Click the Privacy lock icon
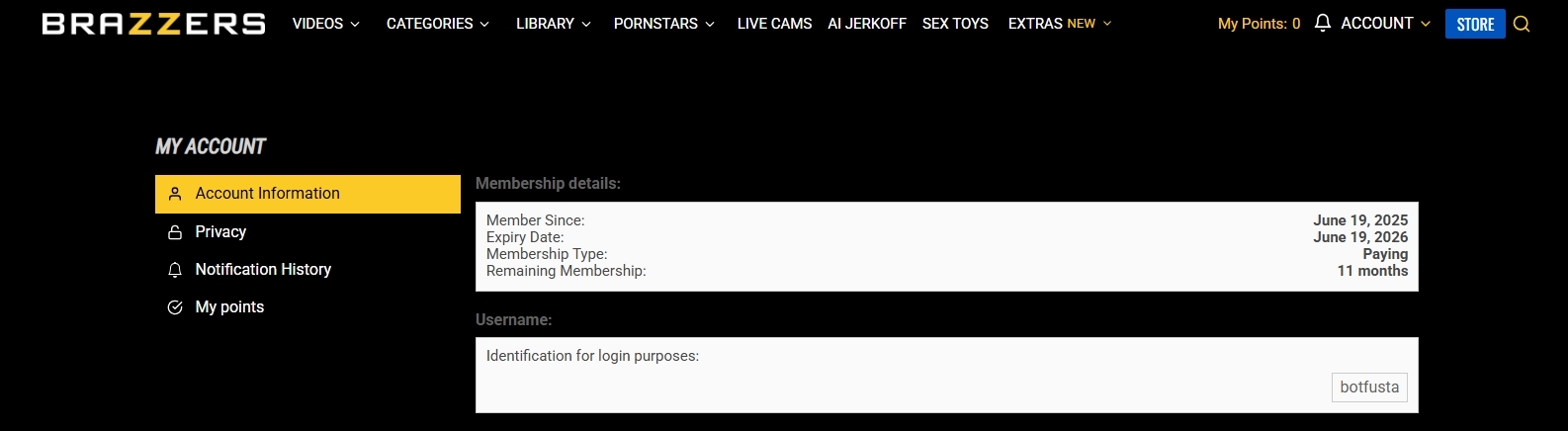This screenshot has width=1568, height=431. [175, 232]
